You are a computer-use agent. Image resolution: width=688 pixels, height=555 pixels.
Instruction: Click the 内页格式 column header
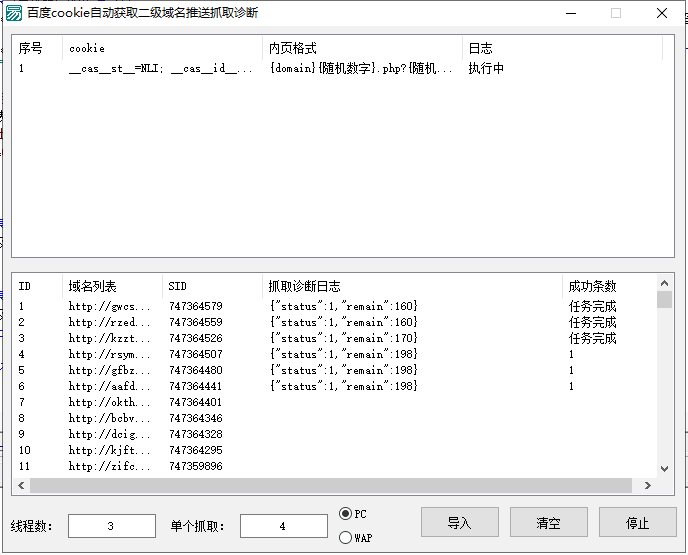362,48
